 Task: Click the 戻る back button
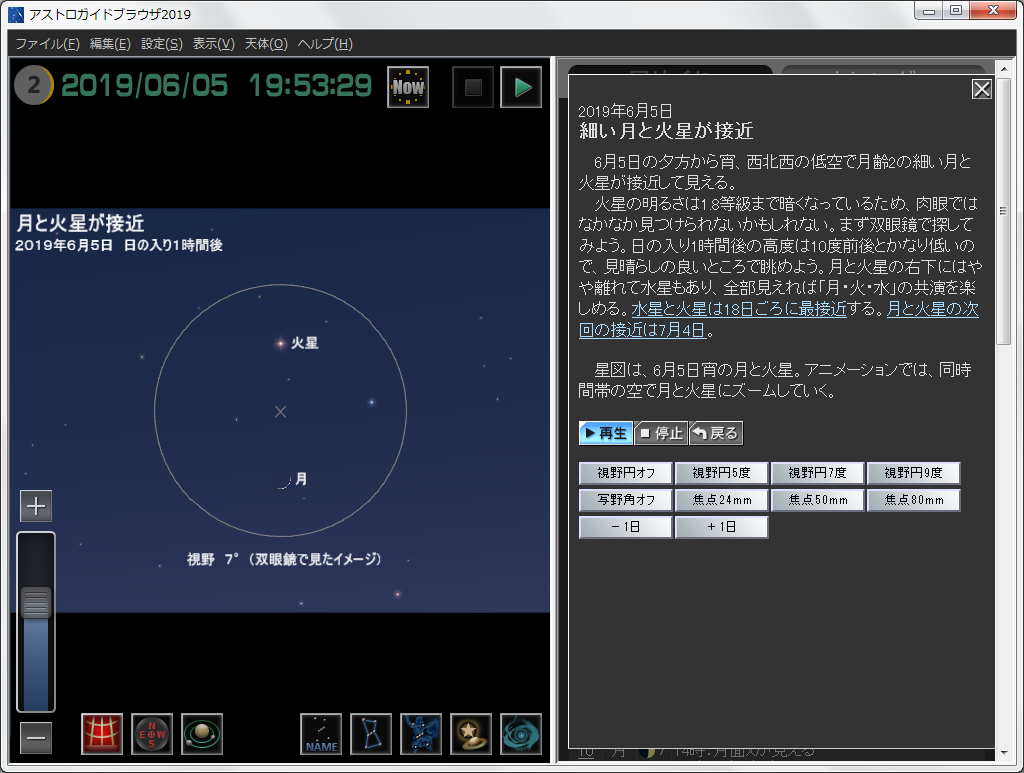[x=716, y=433]
